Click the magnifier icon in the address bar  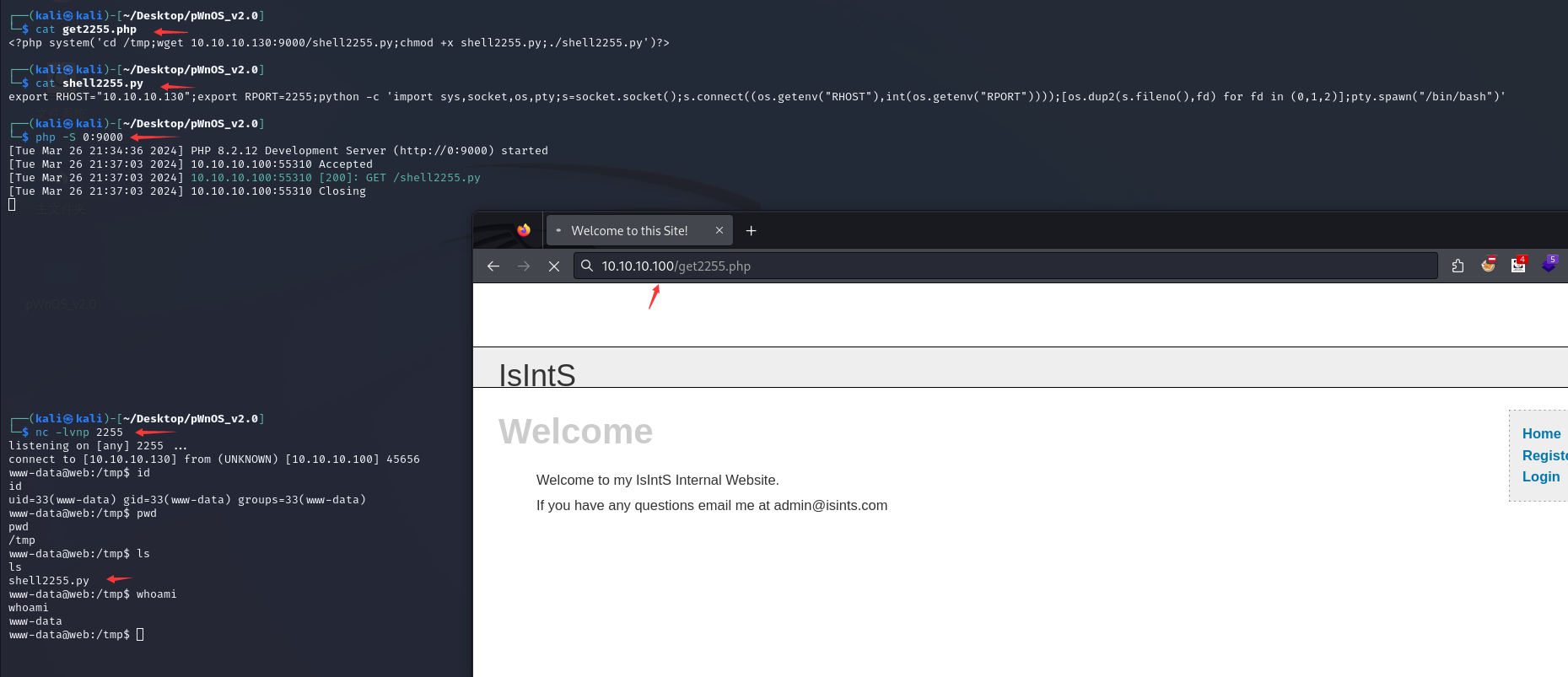pyautogui.click(x=587, y=266)
